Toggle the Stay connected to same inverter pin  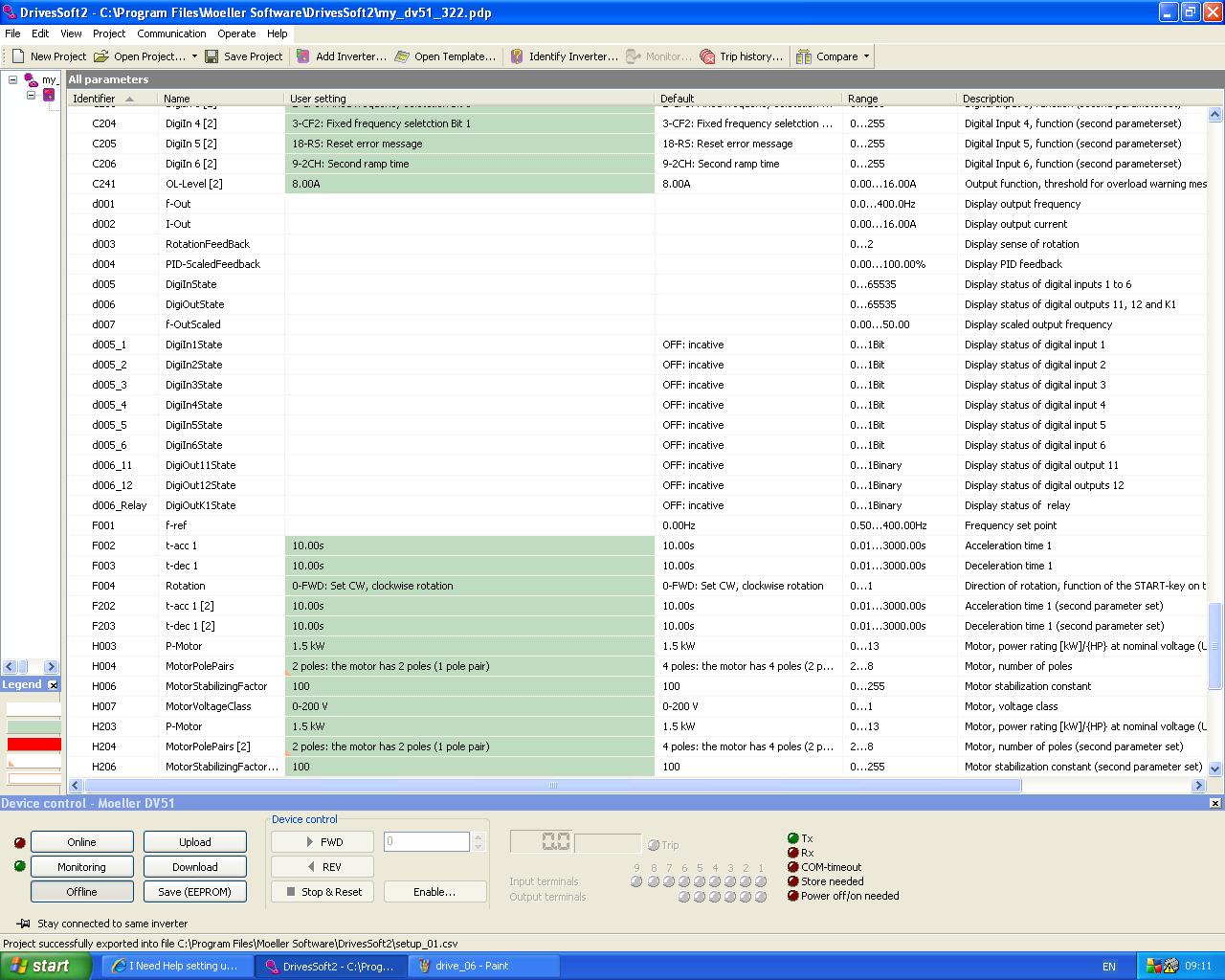pyautogui.click(x=23, y=924)
